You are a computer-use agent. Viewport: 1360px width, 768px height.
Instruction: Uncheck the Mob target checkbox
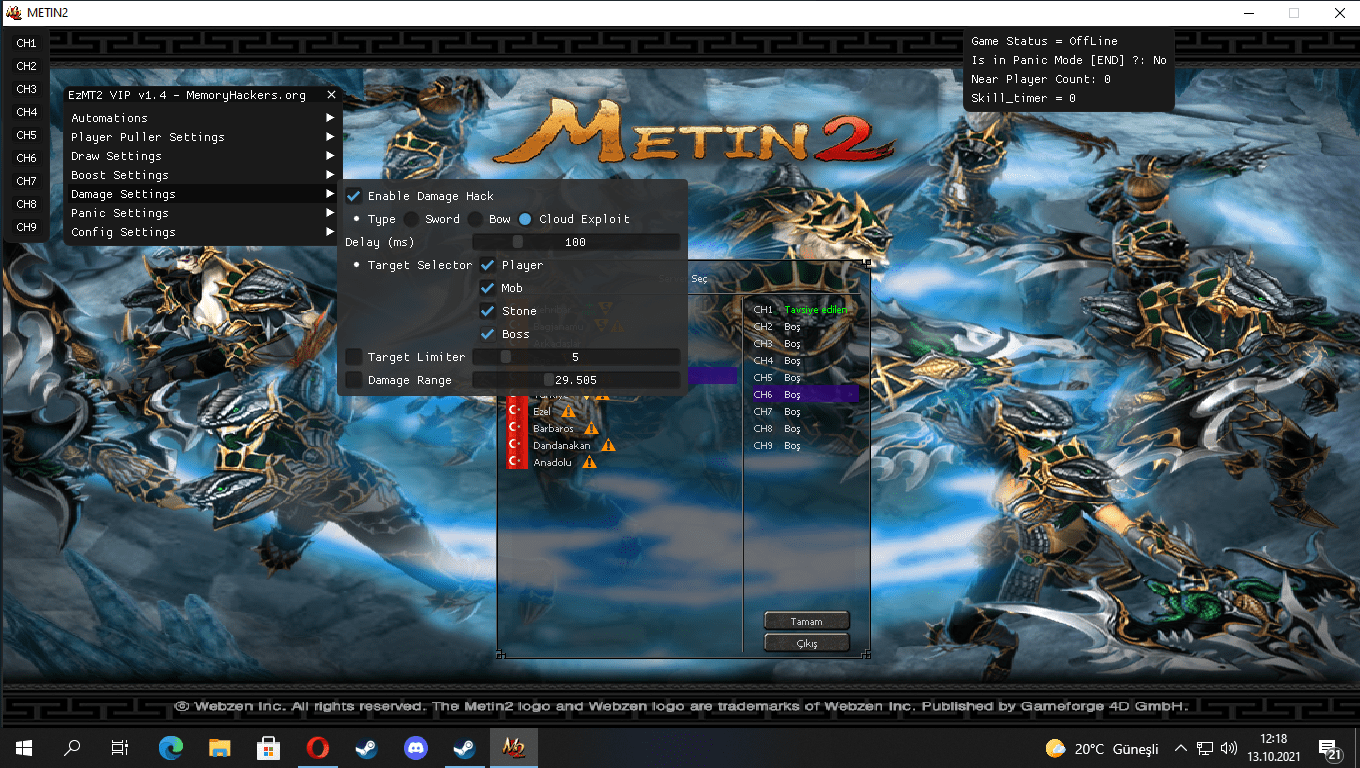pos(488,288)
